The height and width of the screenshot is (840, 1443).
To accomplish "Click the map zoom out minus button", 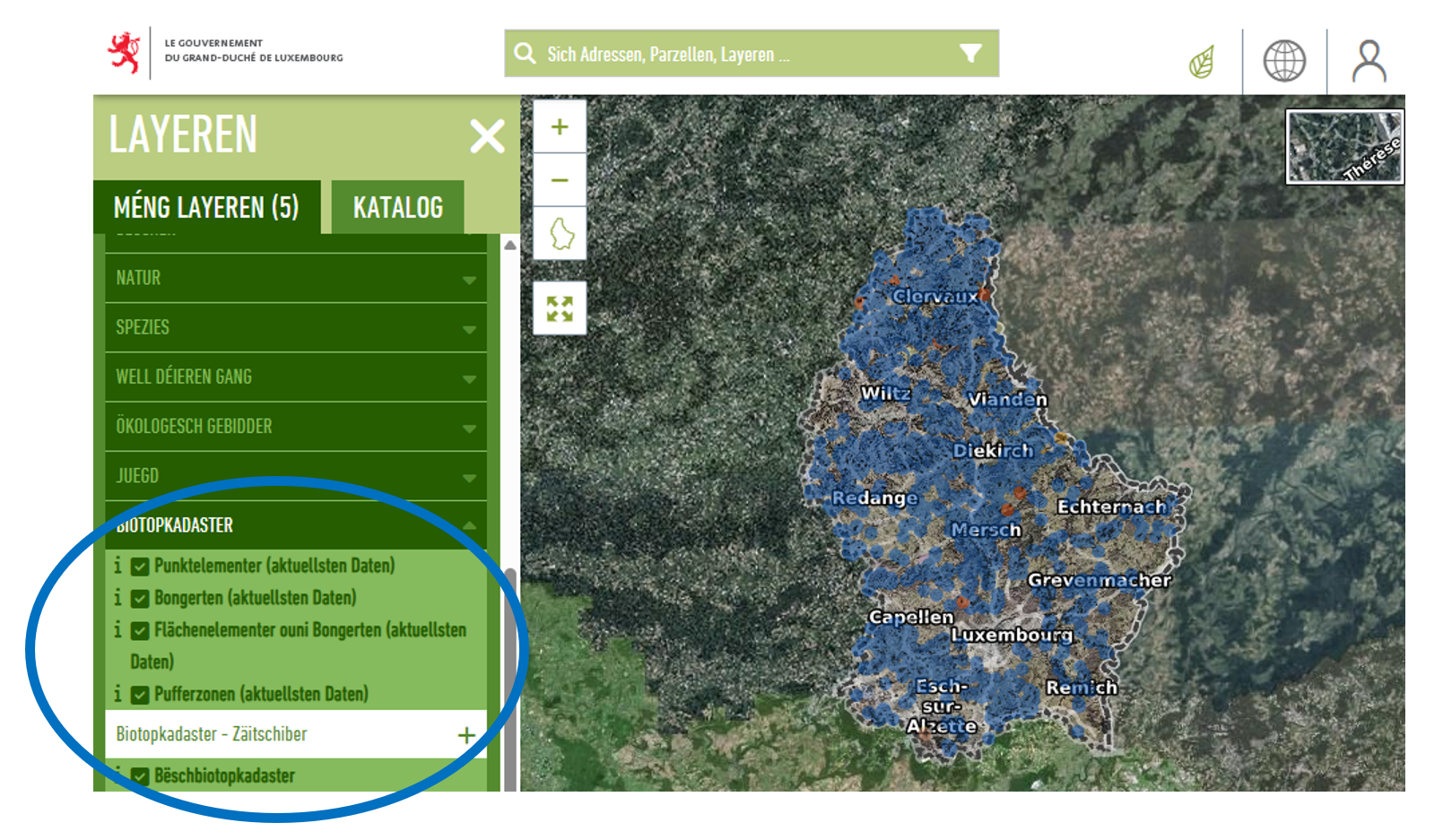I will (560, 180).
